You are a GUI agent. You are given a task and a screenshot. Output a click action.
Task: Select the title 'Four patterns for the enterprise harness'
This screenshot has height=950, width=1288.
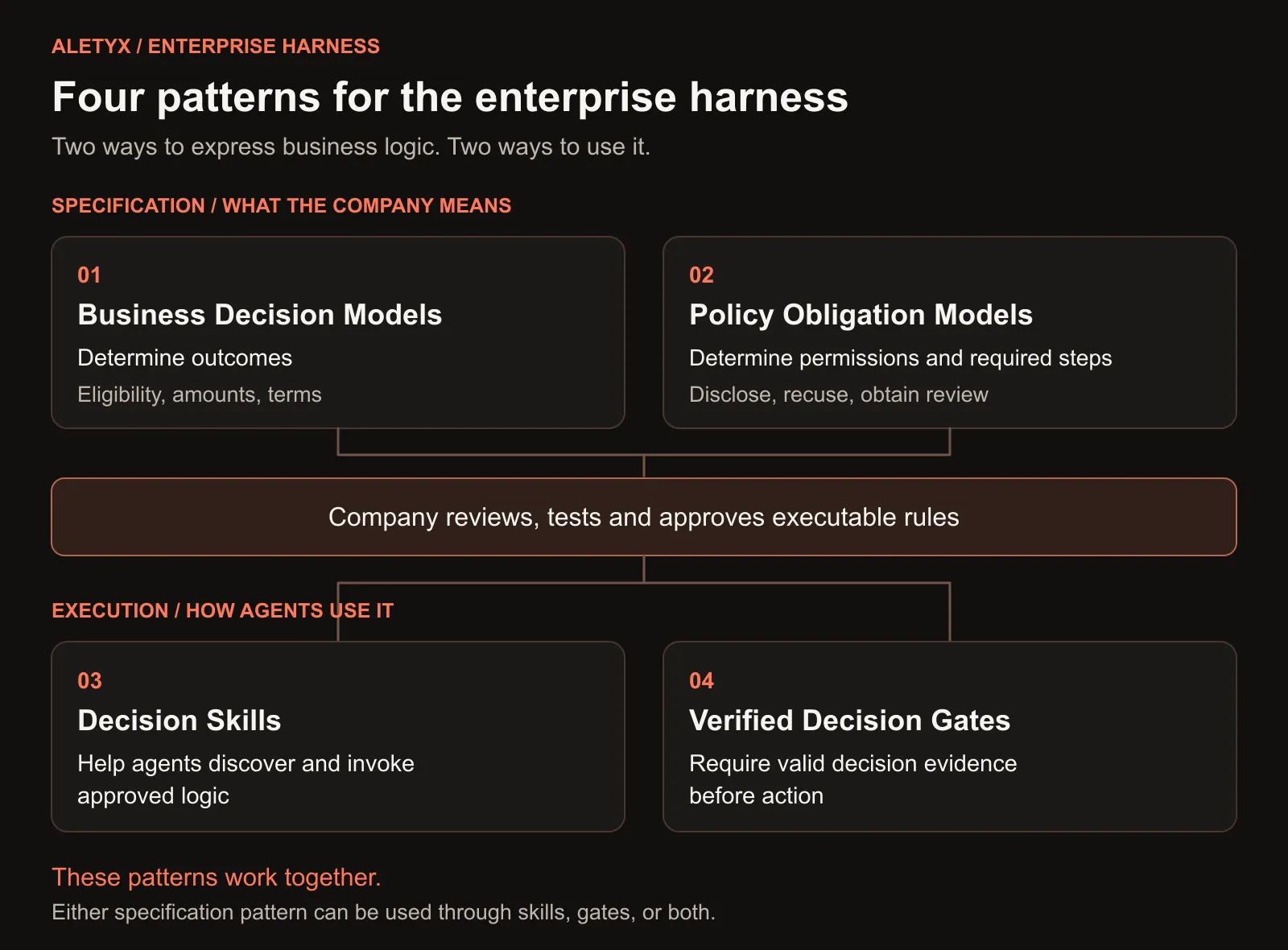[450, 97]
